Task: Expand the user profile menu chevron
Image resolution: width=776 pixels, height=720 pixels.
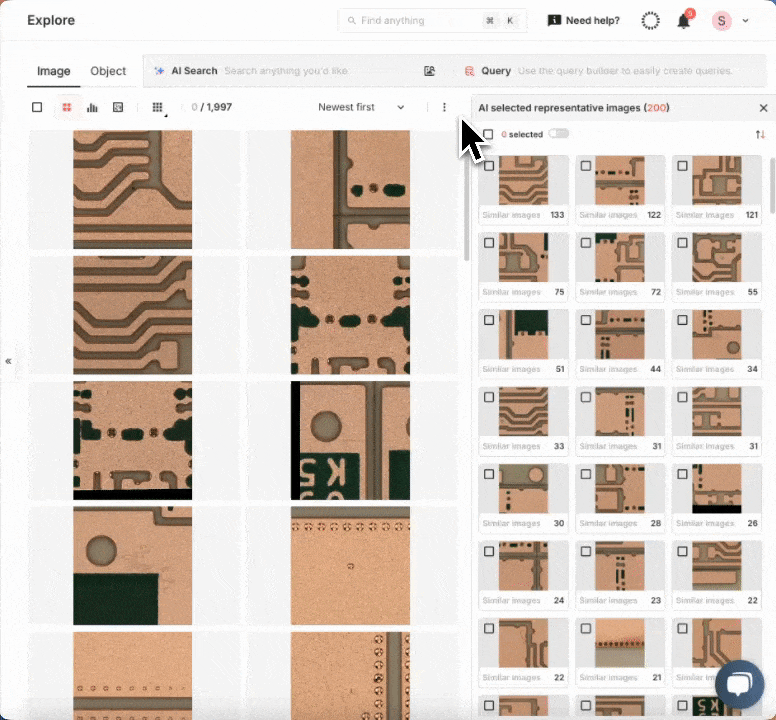Action: (746, 21)
